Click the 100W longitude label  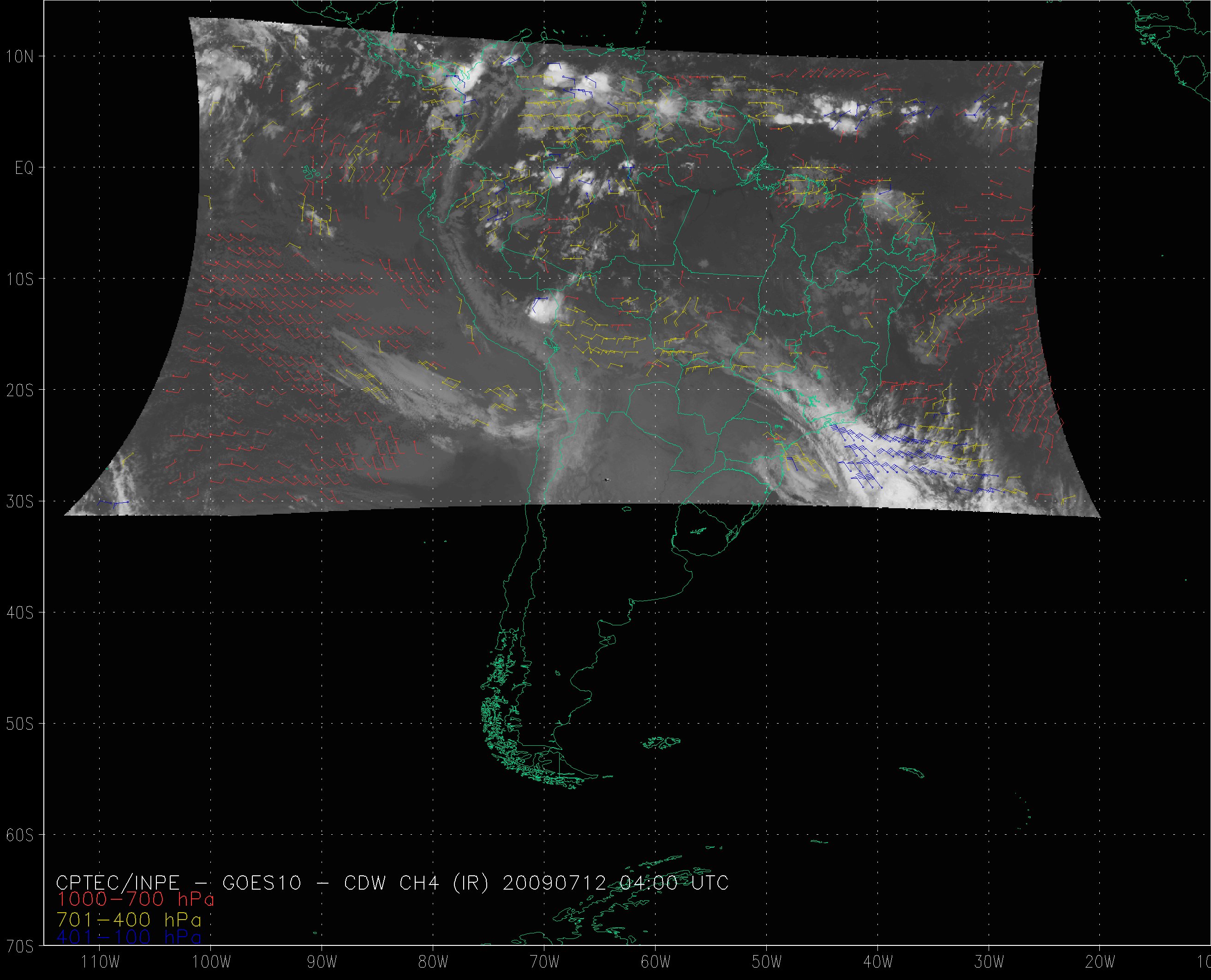pyautogui.click(x=211, y=962)
